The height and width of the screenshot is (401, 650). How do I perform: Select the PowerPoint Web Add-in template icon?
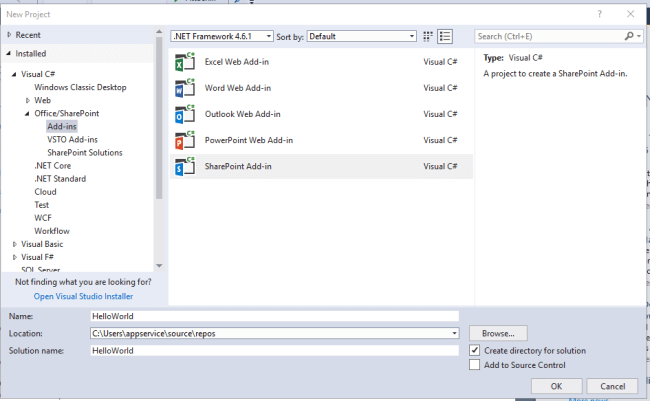(x=185, y=140)
